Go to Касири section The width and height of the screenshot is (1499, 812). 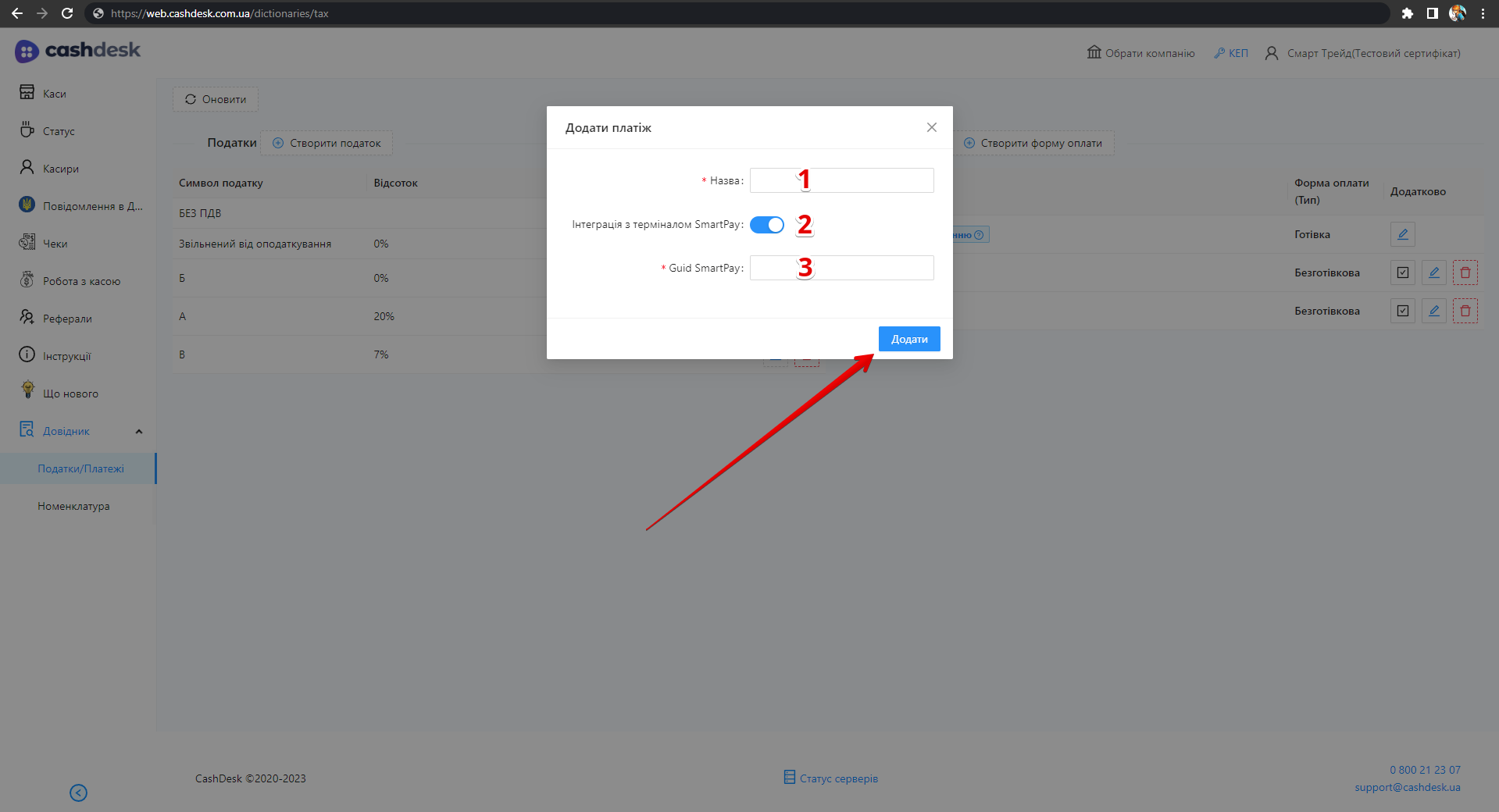pos(60,169)
